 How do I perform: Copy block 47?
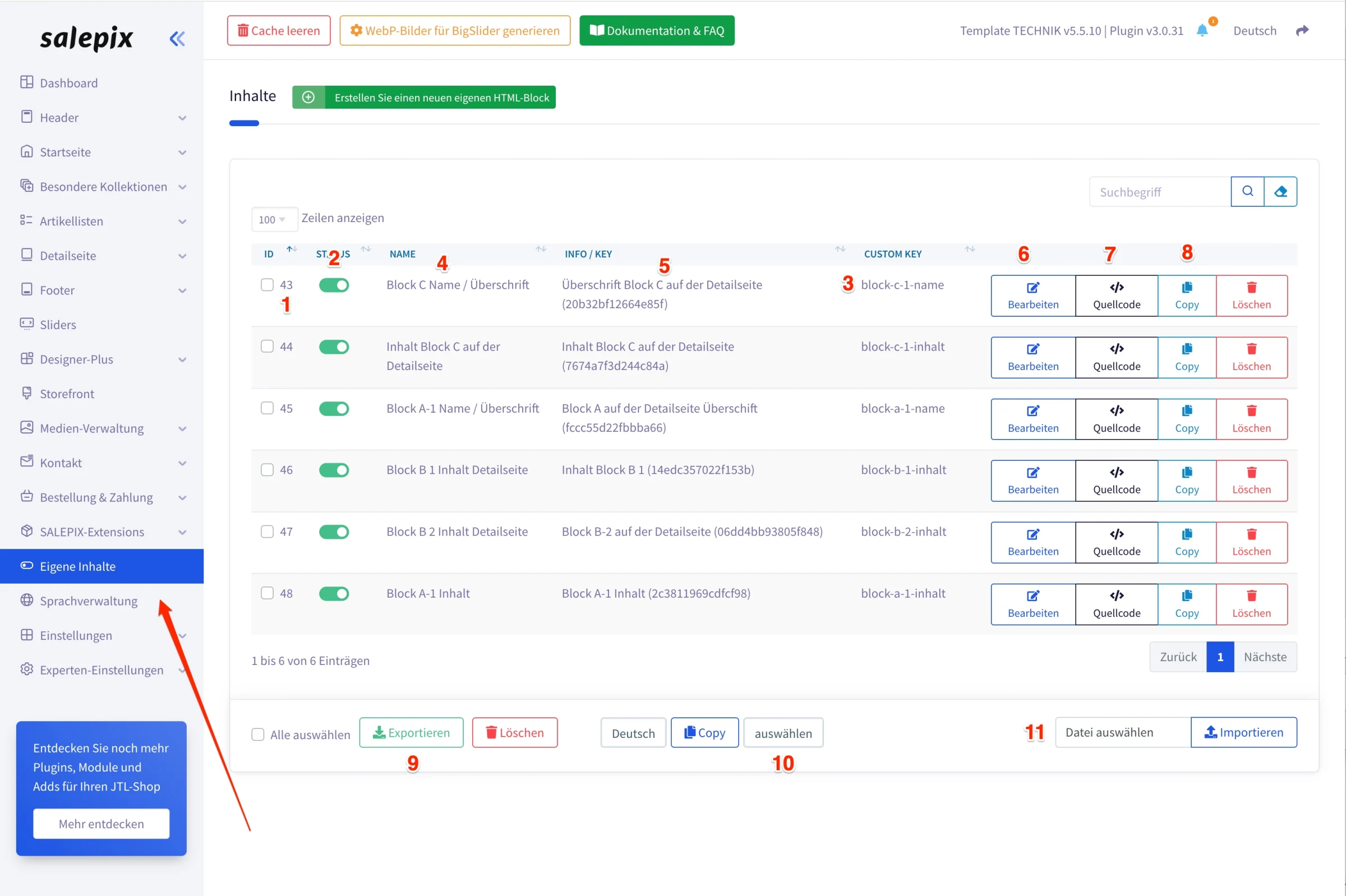pos(1187,543)
